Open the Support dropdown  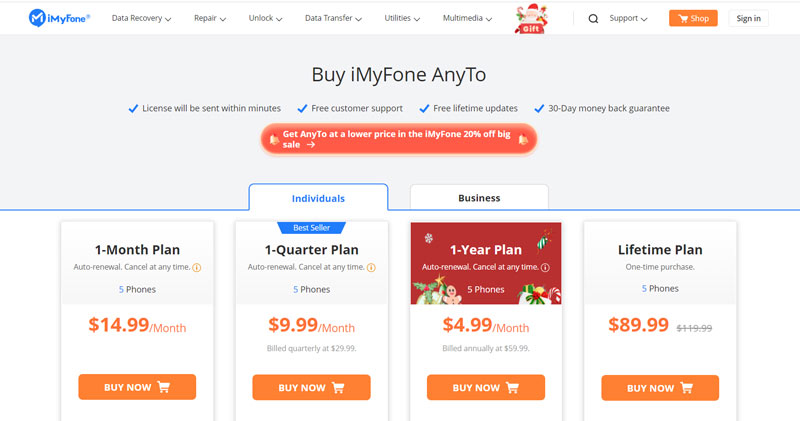coord(628,18)
